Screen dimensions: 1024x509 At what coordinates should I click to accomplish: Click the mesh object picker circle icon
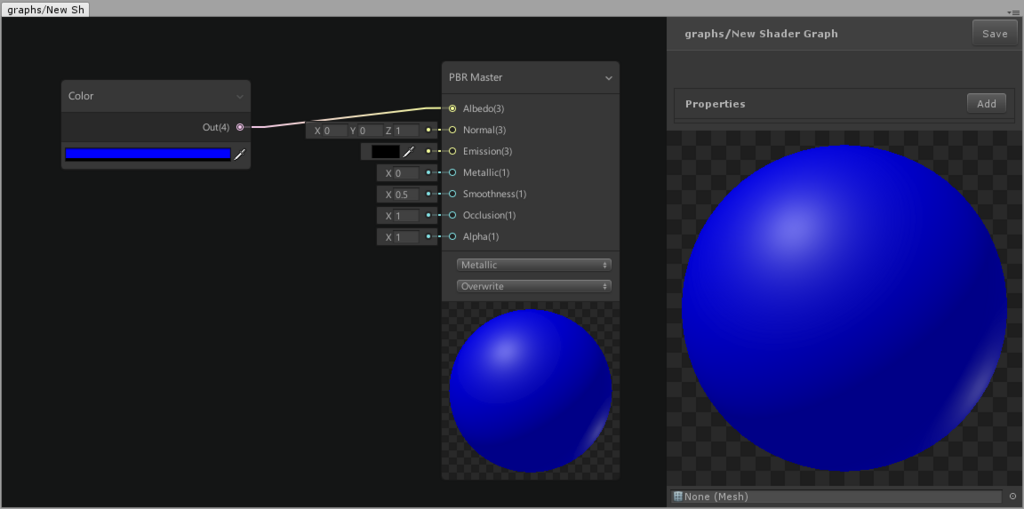pos(1013,497)
